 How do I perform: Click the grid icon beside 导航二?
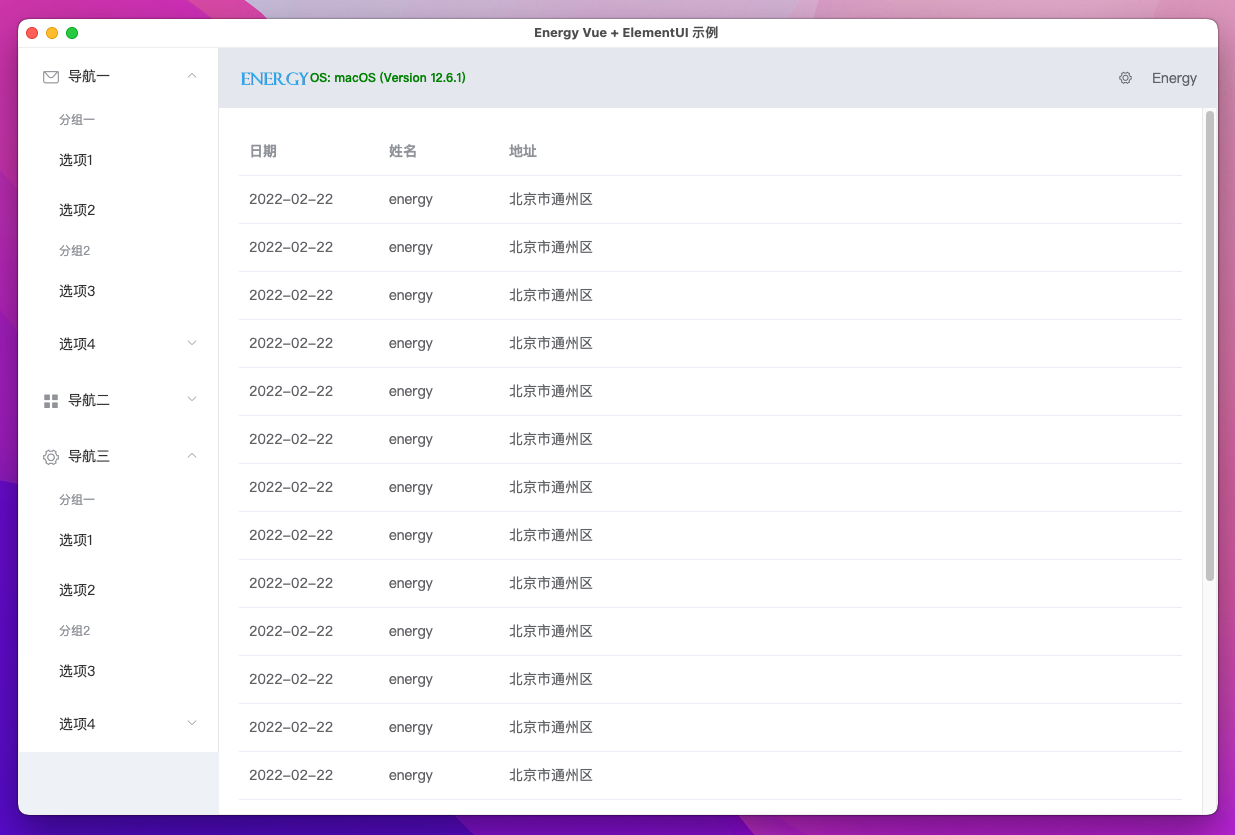click(51, 400)
